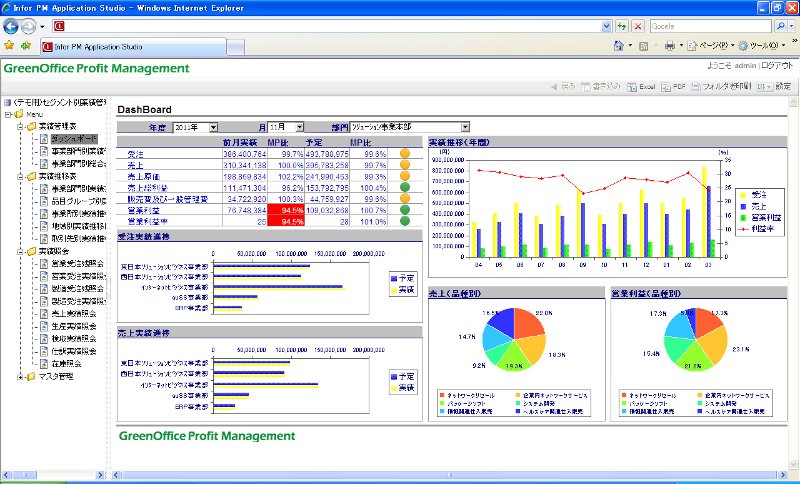This screenshot has height=484, width=800.
Task: Click the document icon beside ダッシュボード
Action: (44, 139)
